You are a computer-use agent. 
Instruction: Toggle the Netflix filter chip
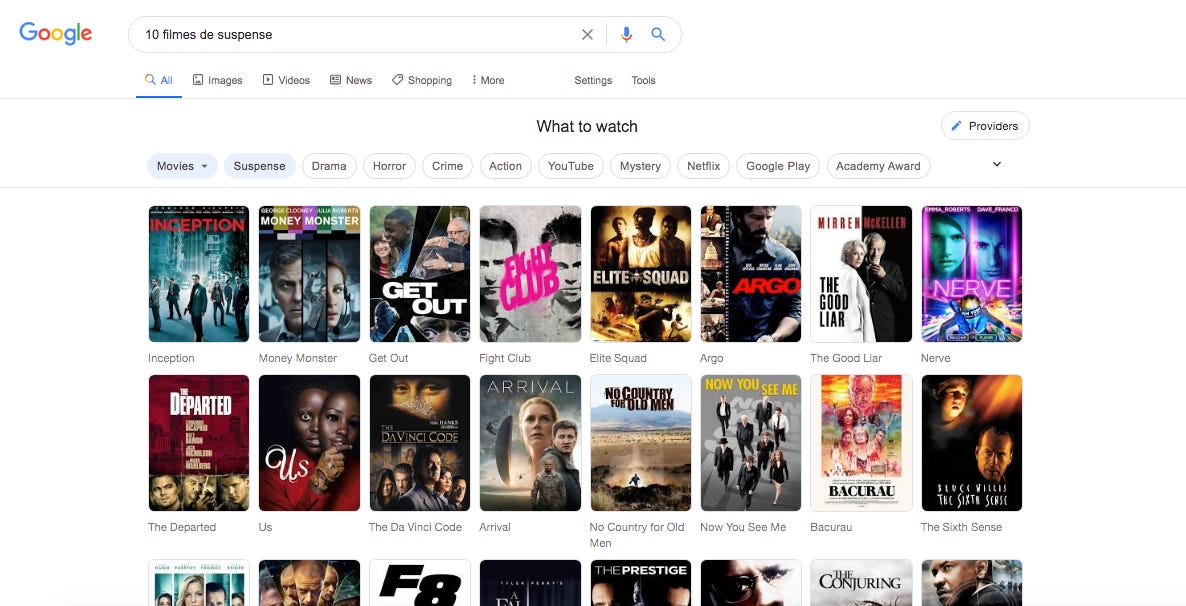click(703, 166)
